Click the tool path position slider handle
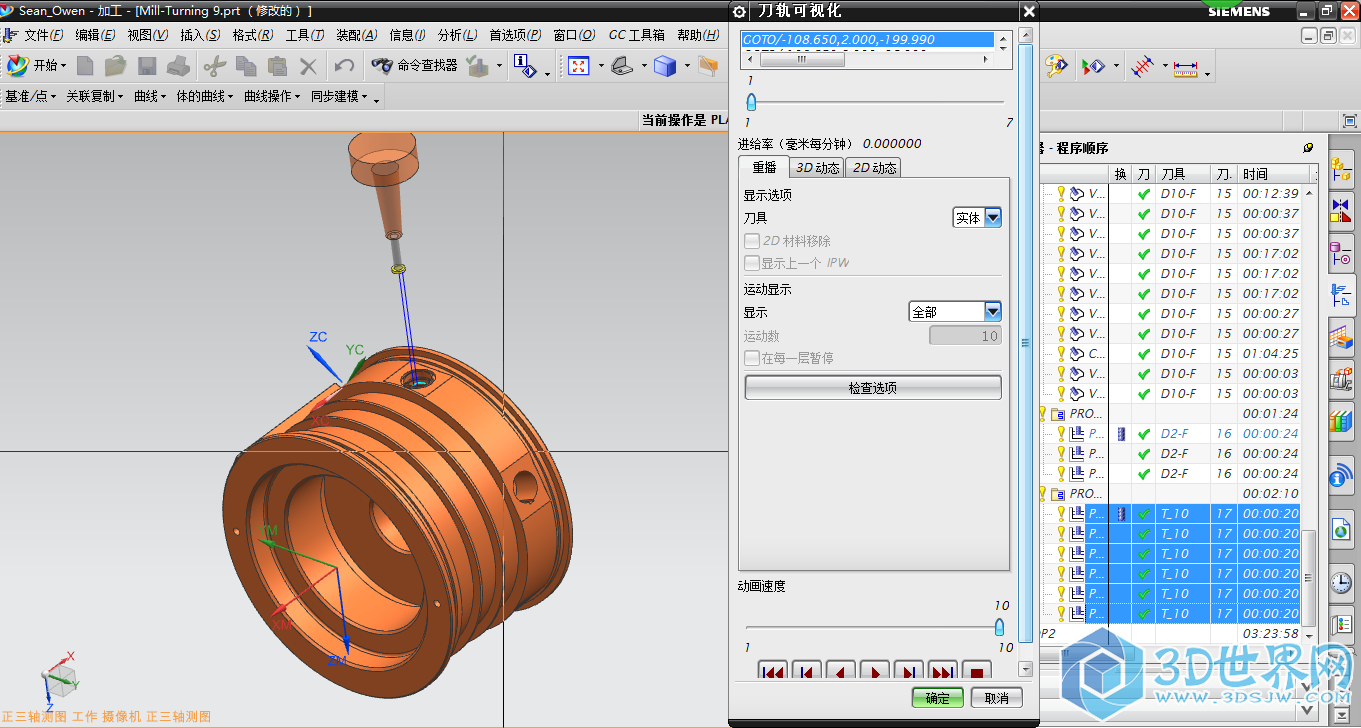The image size is (1361, 728). (x=751, y=102)
